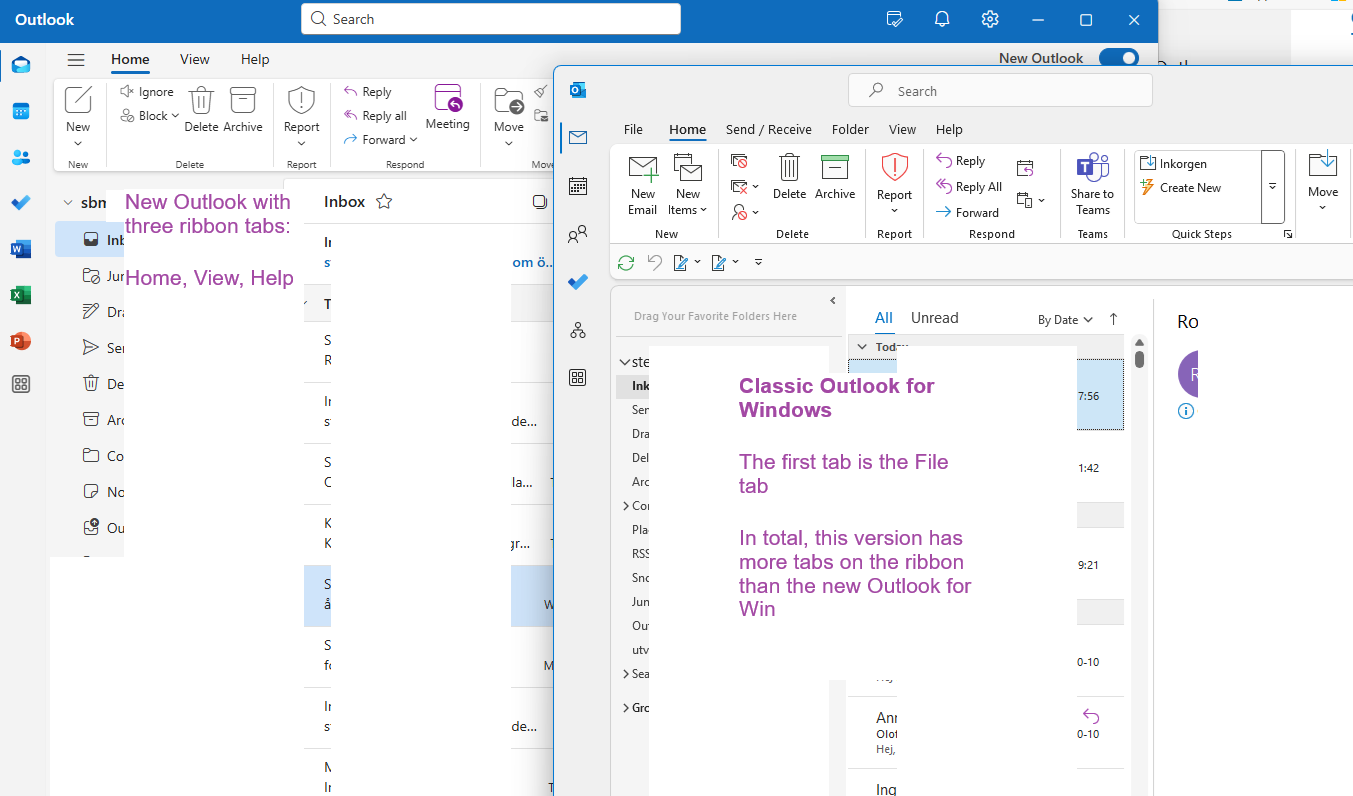
Task: Click Reply All in Classic Outlook ribbon
Action: 969,186
